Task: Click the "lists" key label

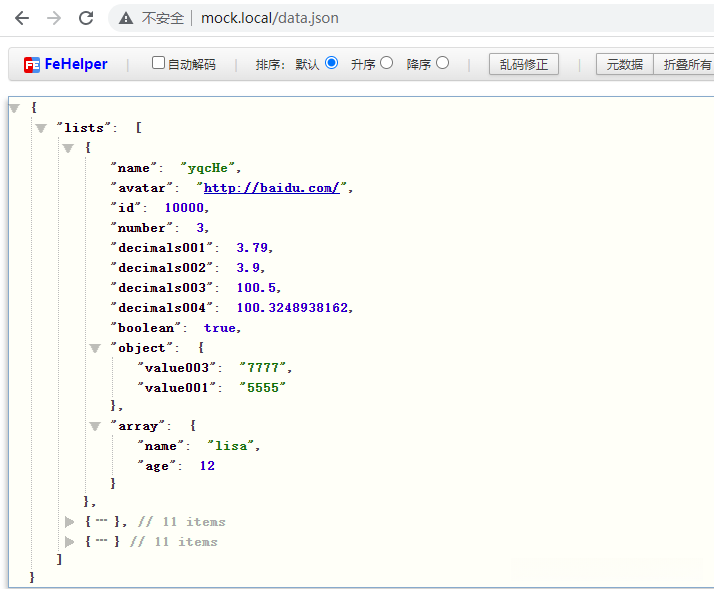Action: (84, 128)
